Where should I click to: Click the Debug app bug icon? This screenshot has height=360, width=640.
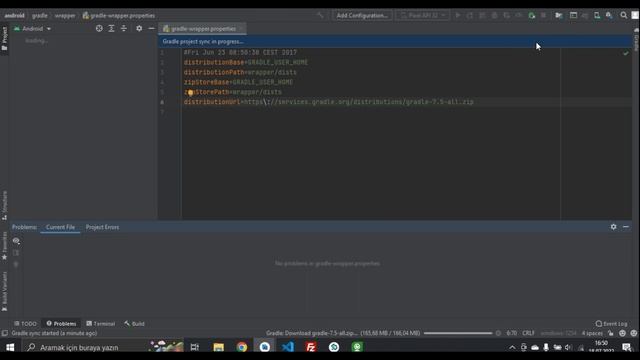pos(494,16)
